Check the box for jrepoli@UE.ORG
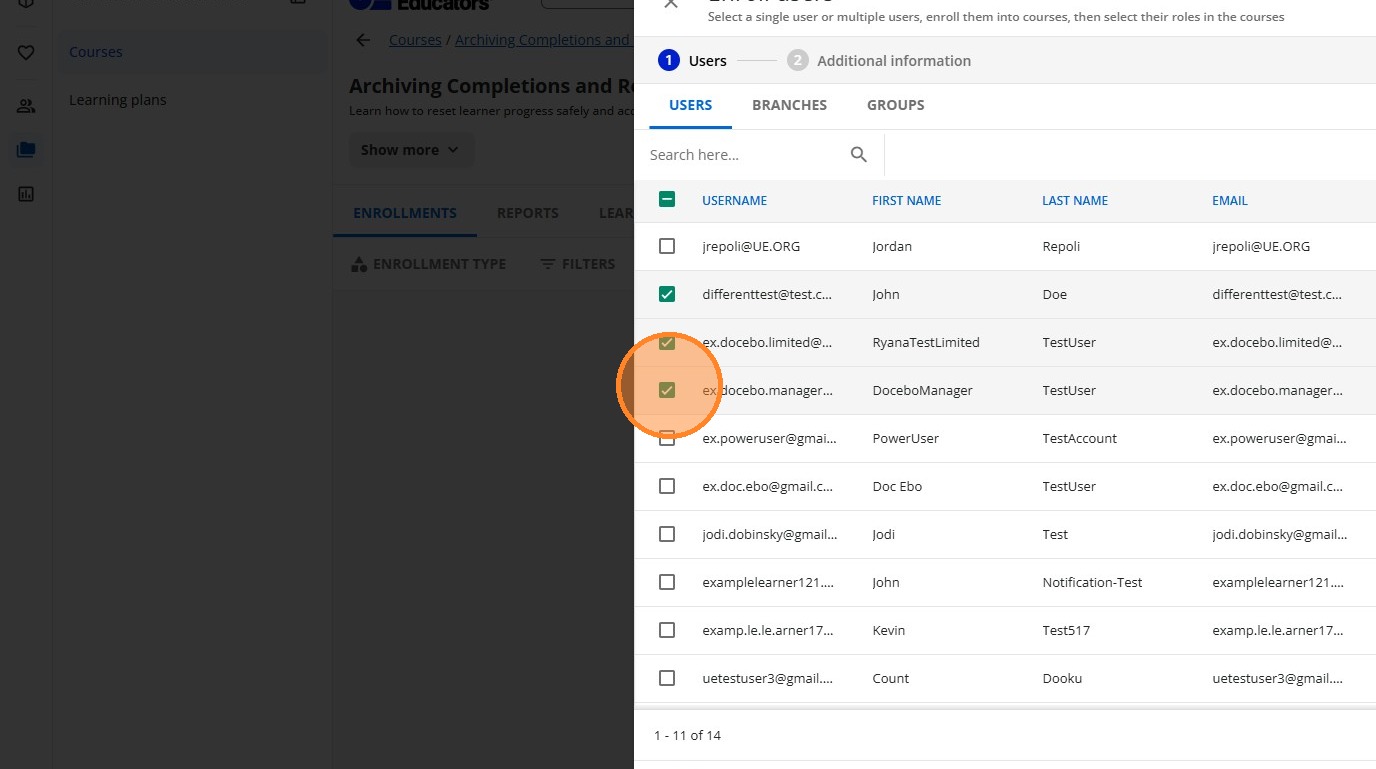Image resolution: width=1376 pixels, height=769 pixels. (667, 246)
